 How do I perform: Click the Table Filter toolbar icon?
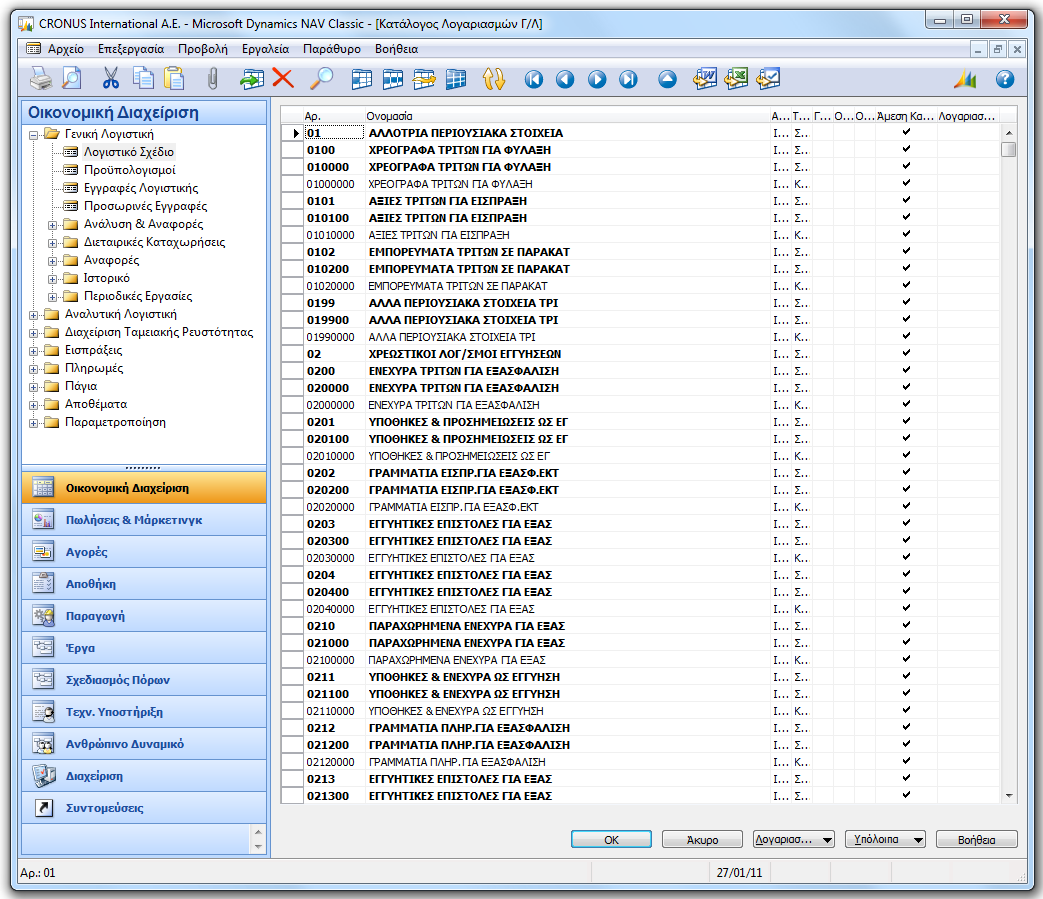(x=392, y=79)
